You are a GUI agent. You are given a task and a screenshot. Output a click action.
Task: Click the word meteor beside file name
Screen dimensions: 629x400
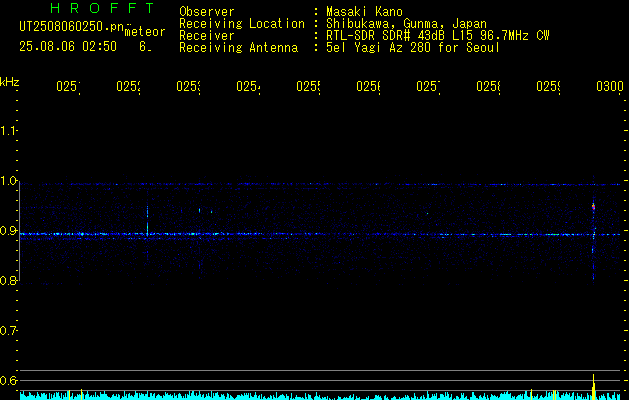145,32
